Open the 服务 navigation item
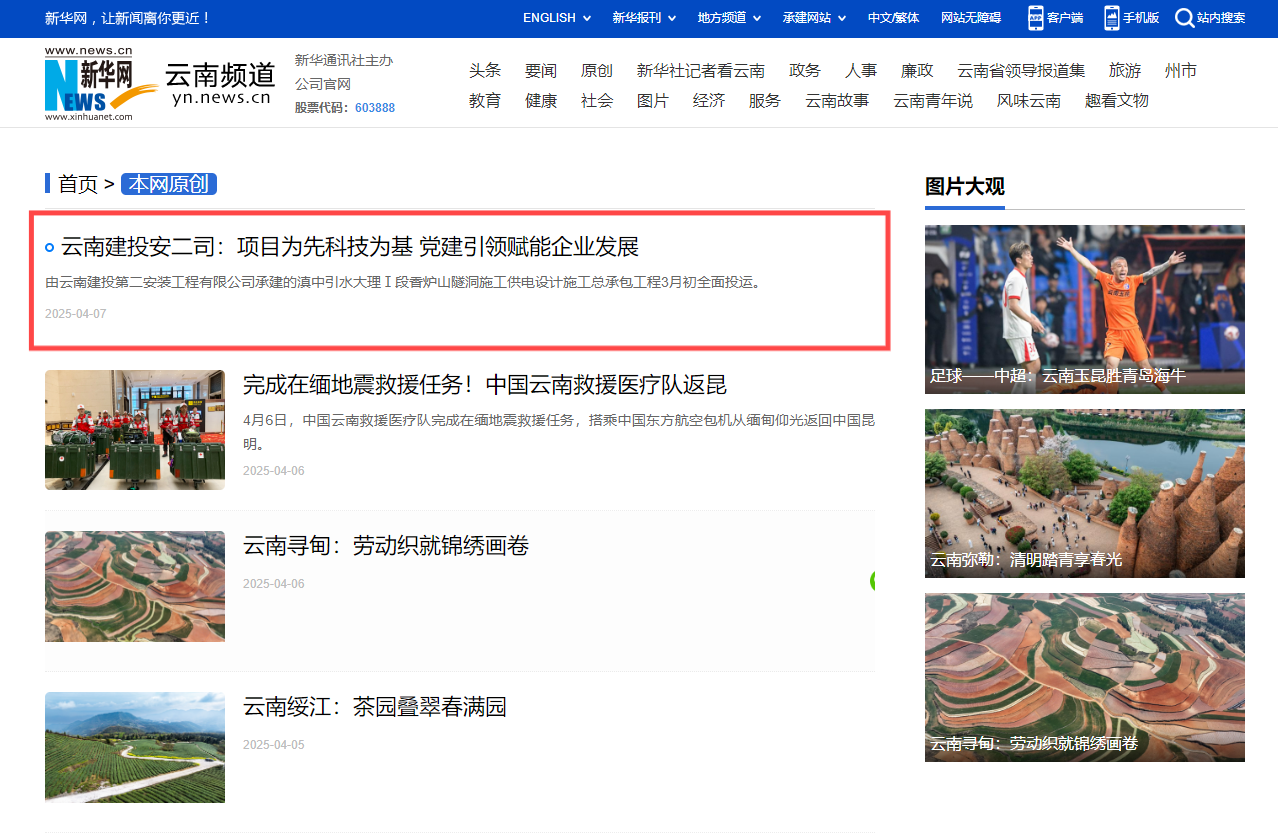This screenshot has width=1278, height=835. click(x=765, y=101)
